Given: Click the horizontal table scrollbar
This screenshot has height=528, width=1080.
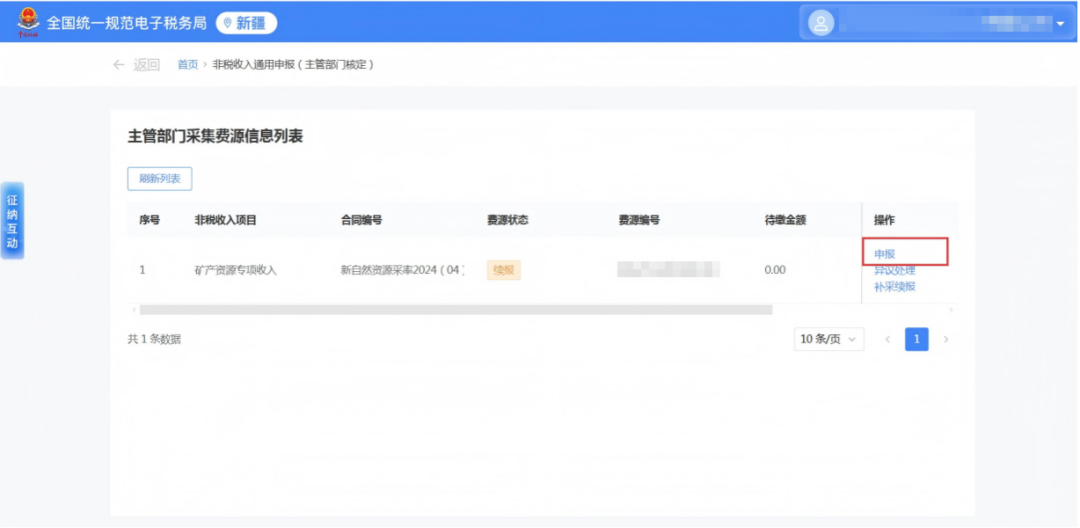Looking at the screenshot, I should [456, 310].
